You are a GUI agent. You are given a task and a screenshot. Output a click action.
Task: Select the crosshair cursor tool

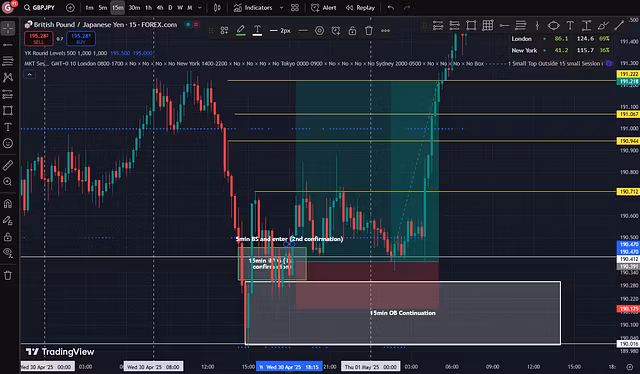[8, 29]
